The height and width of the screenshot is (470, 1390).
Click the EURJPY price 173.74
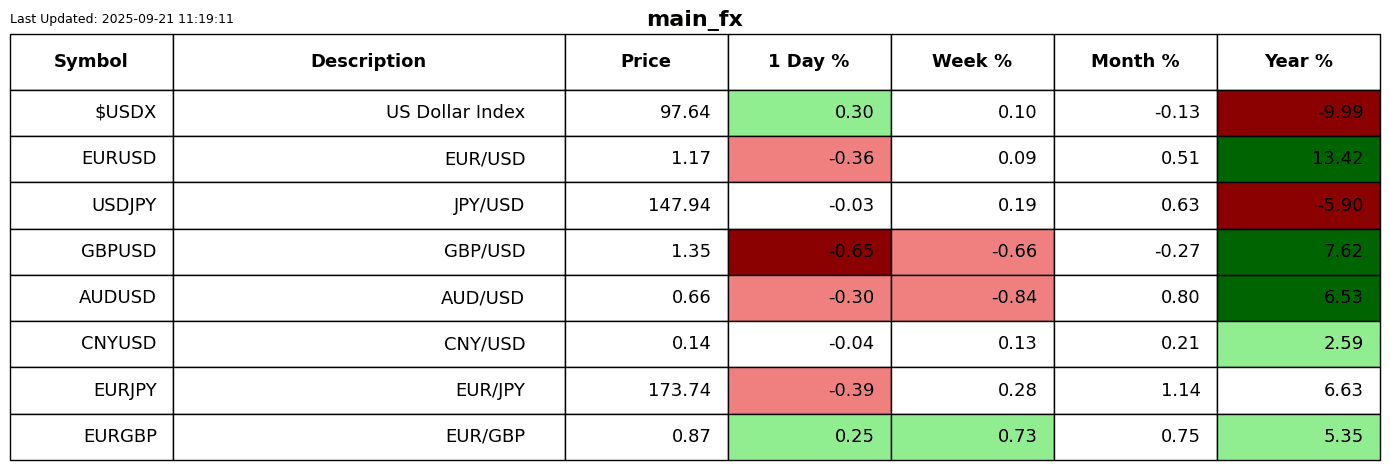[646, 391]
